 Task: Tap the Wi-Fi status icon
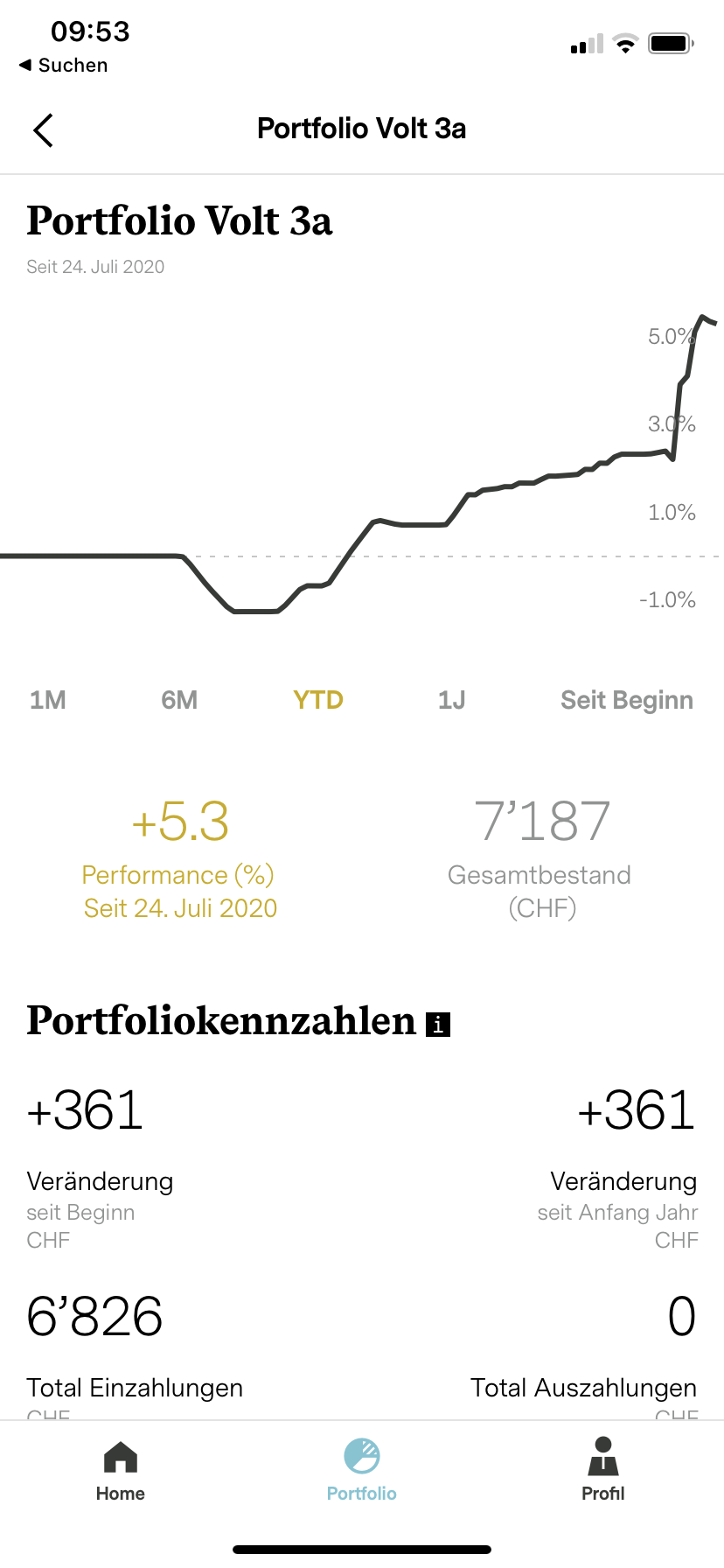(625, 44)
